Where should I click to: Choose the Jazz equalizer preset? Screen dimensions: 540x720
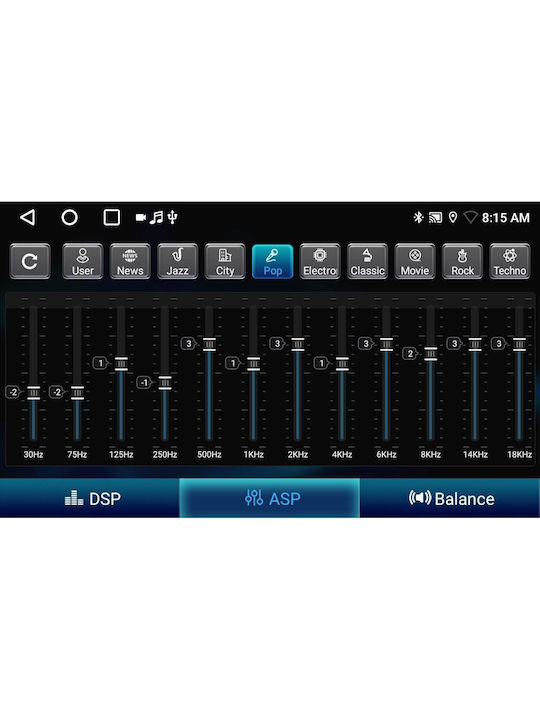[178, 261]
